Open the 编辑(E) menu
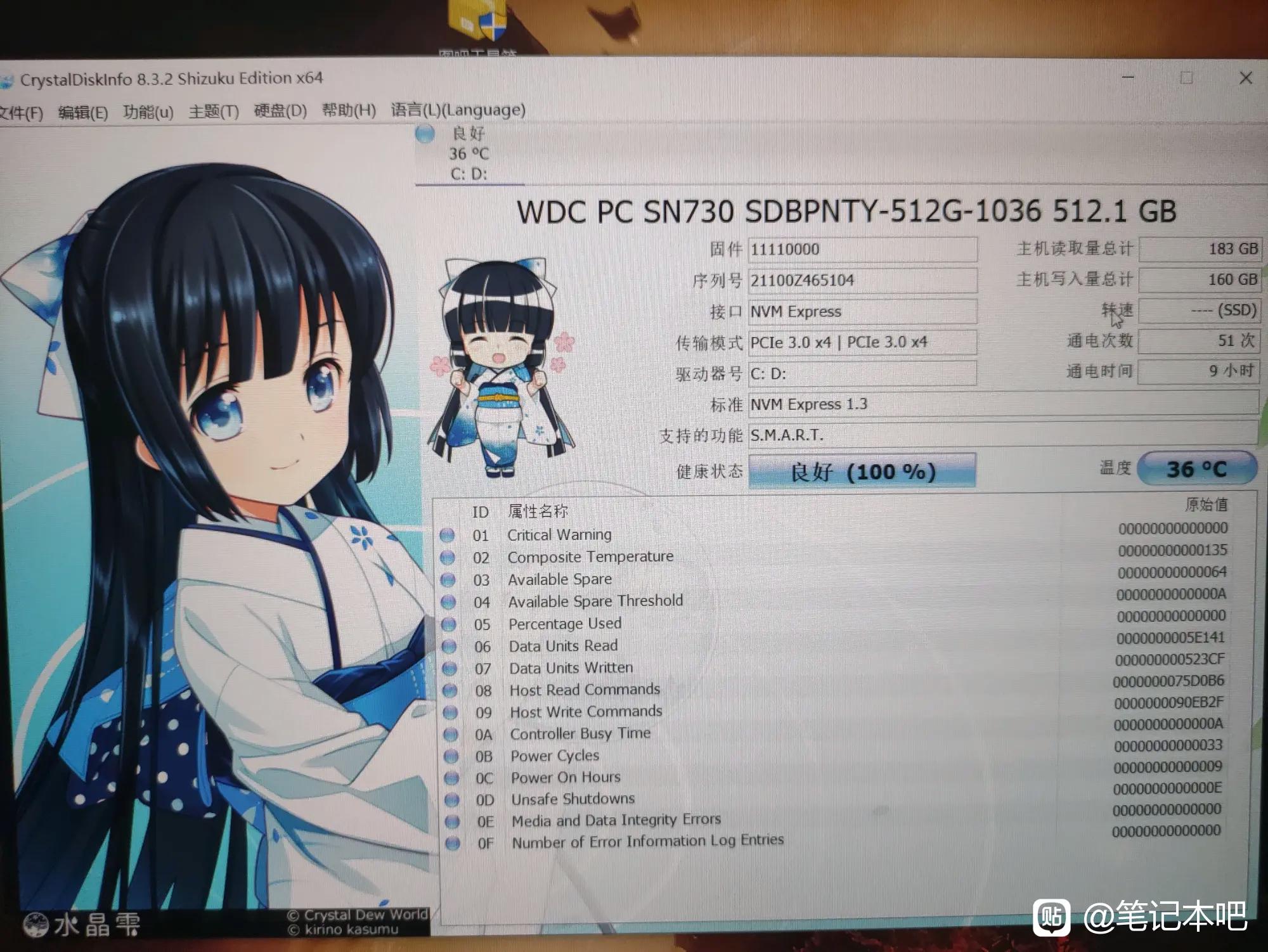 coord(83,113)
